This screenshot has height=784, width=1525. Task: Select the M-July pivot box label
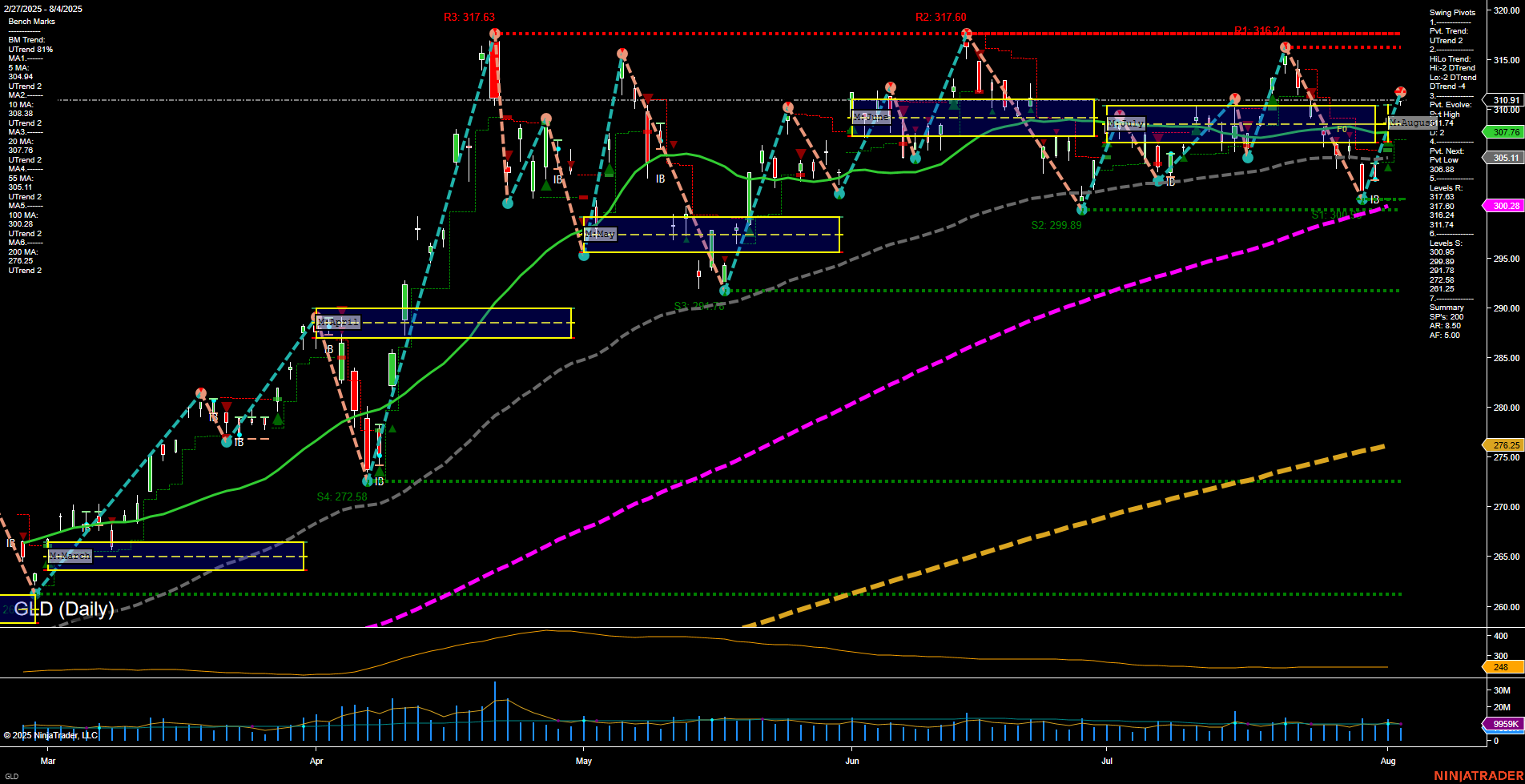click(x=1125, y=123)
